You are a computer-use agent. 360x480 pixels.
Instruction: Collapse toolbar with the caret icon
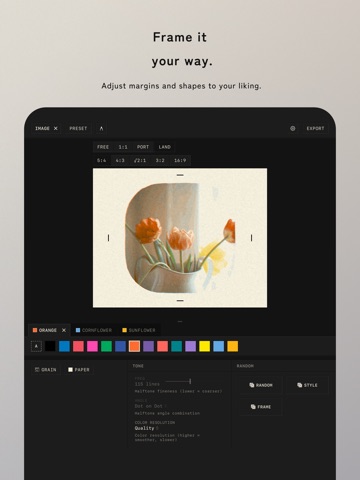pyautogui.click(x=101, y=128)
